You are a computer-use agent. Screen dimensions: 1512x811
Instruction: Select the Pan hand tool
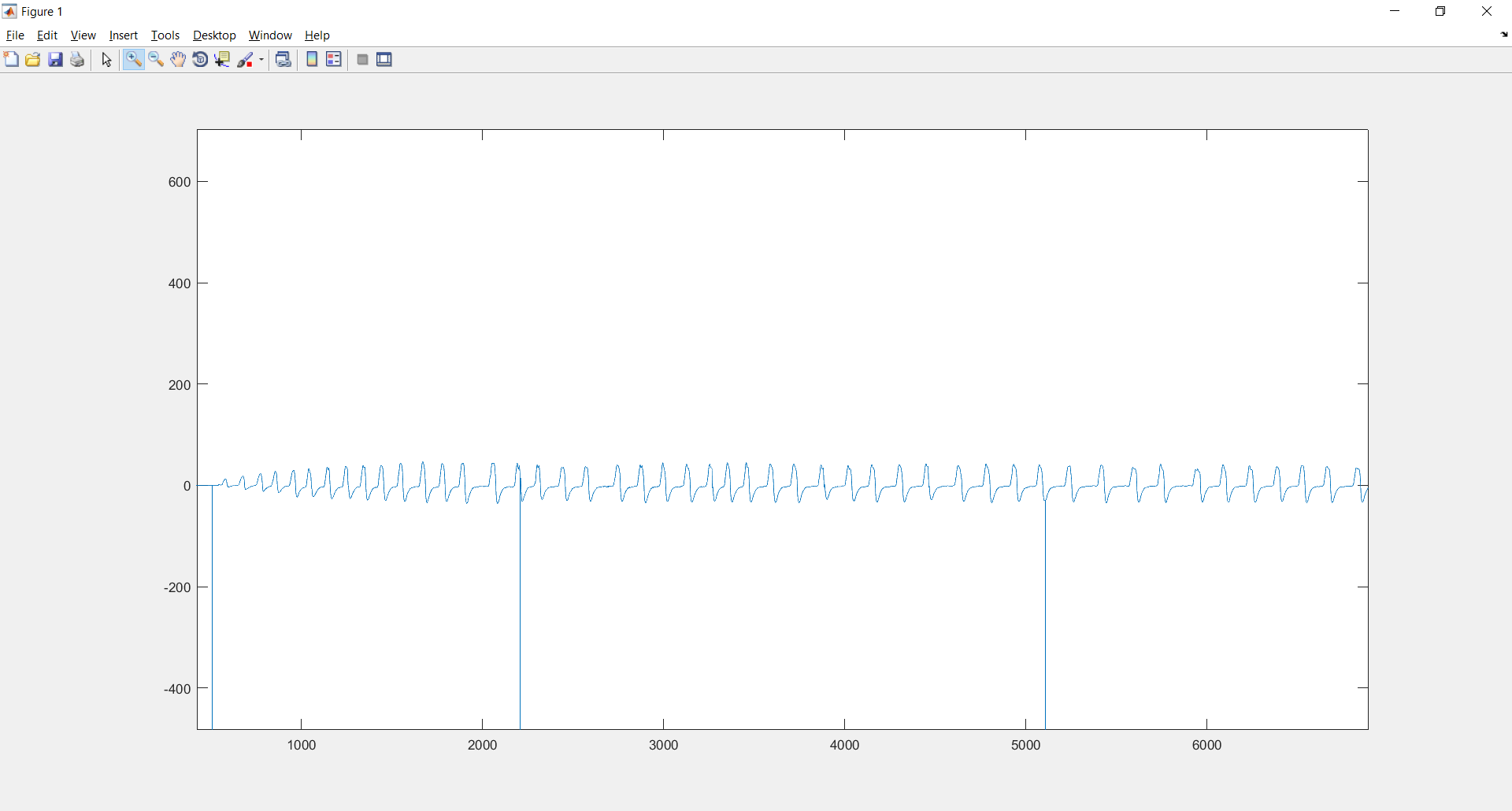point(178,60)
